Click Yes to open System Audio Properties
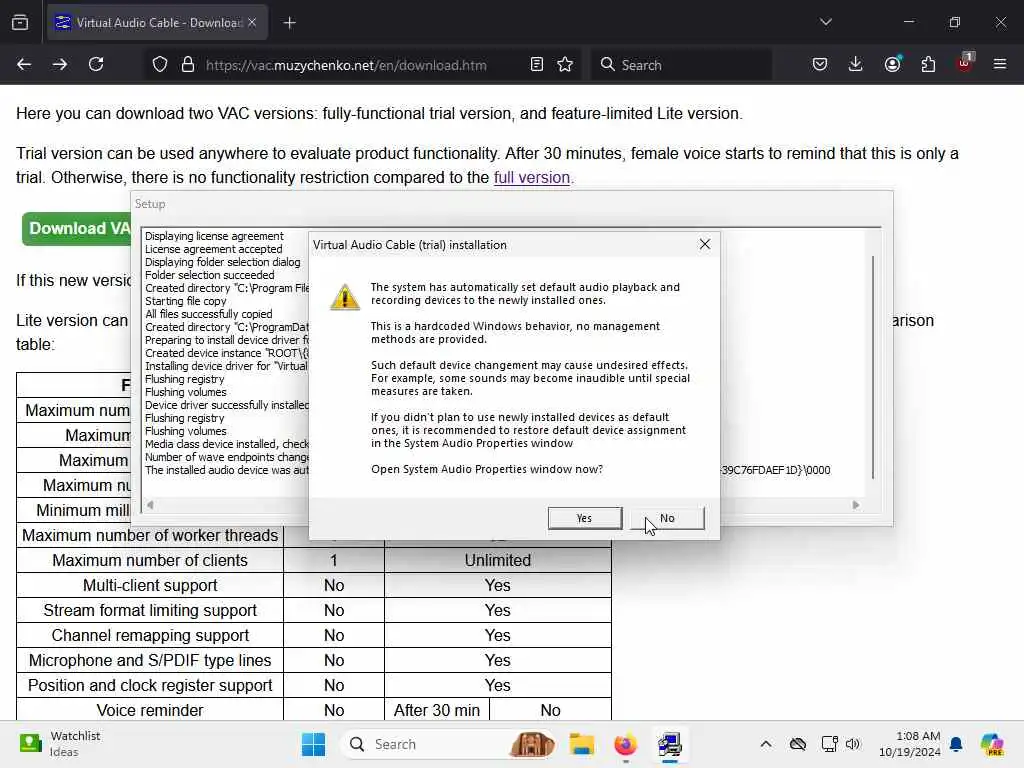This screenshot has width=1024, height=768. click(584, 518)
